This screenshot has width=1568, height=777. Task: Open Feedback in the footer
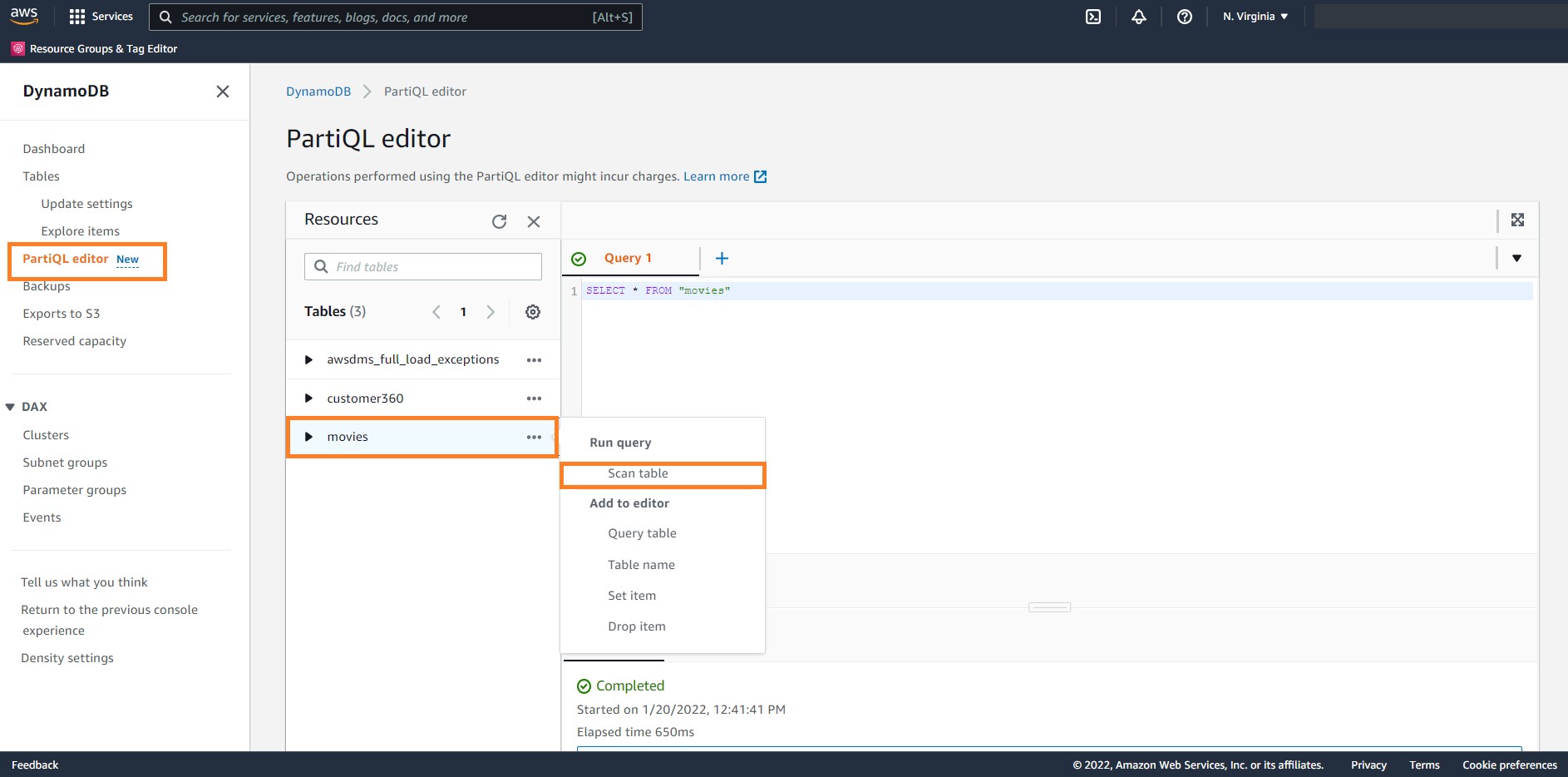point(35,765)
